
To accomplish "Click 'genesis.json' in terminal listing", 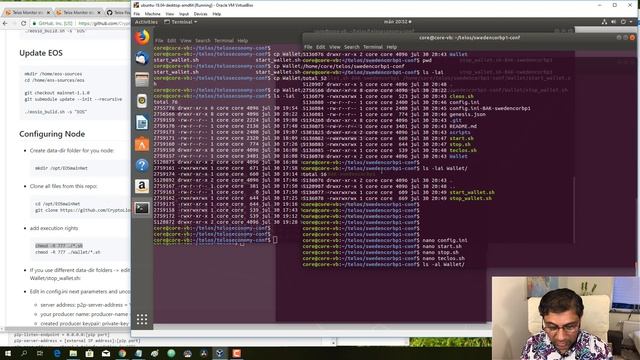I will click(x=467, y=114).
